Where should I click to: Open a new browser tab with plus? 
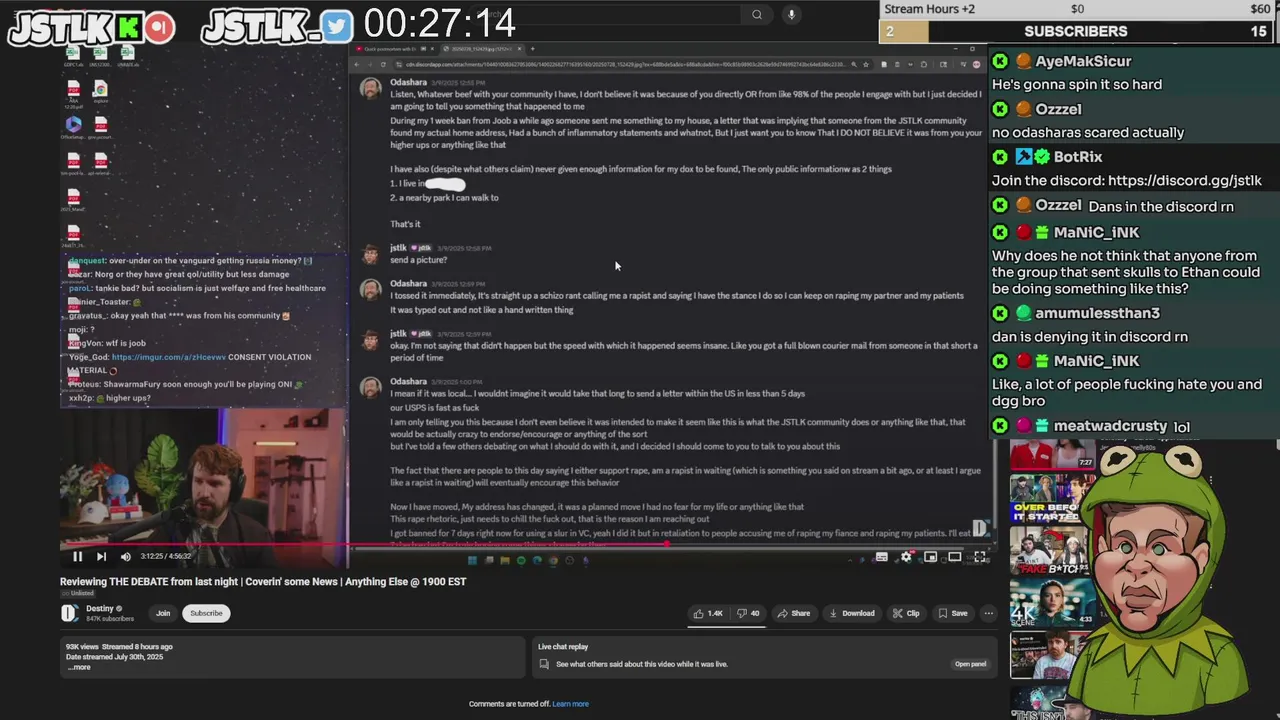pyautogui.click(x=533, y=49)
